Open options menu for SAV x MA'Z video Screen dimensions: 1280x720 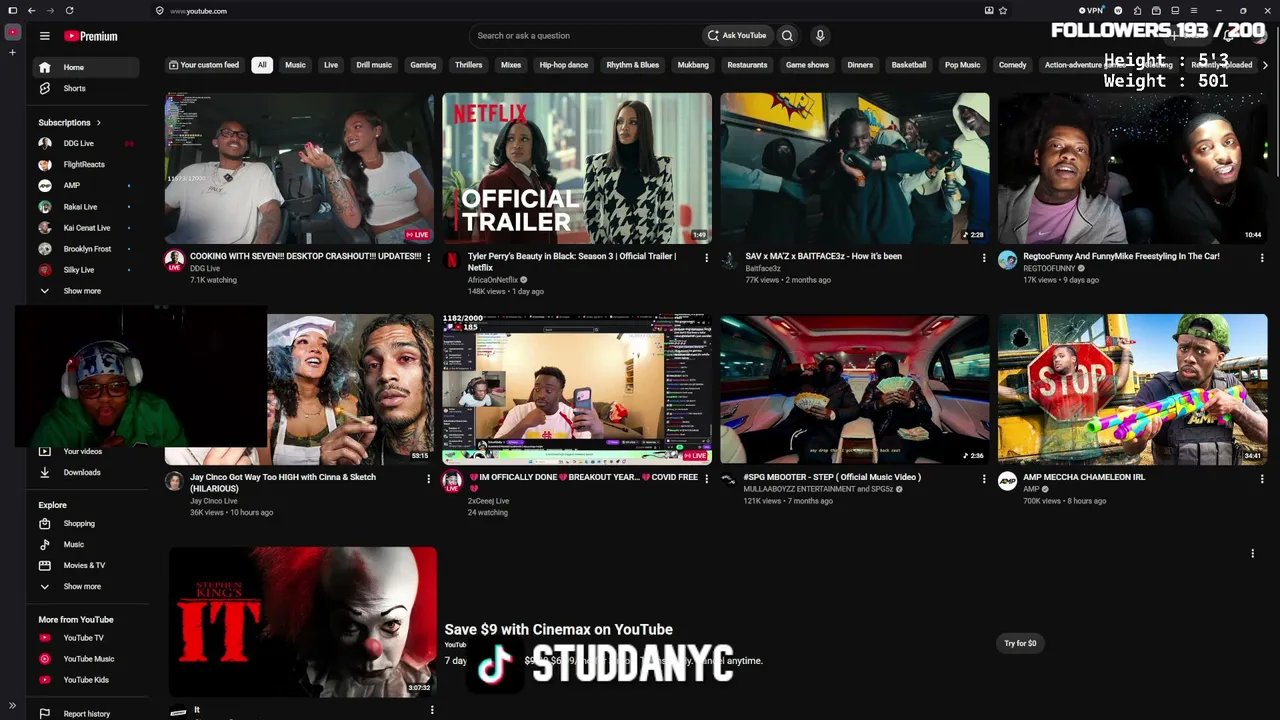(x=984, y=258)
